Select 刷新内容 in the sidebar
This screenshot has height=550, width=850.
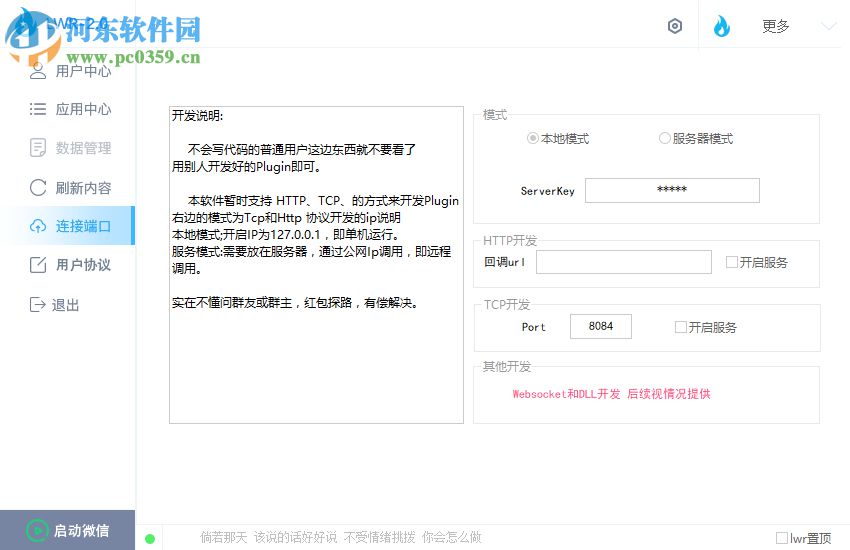pos(83,188)
